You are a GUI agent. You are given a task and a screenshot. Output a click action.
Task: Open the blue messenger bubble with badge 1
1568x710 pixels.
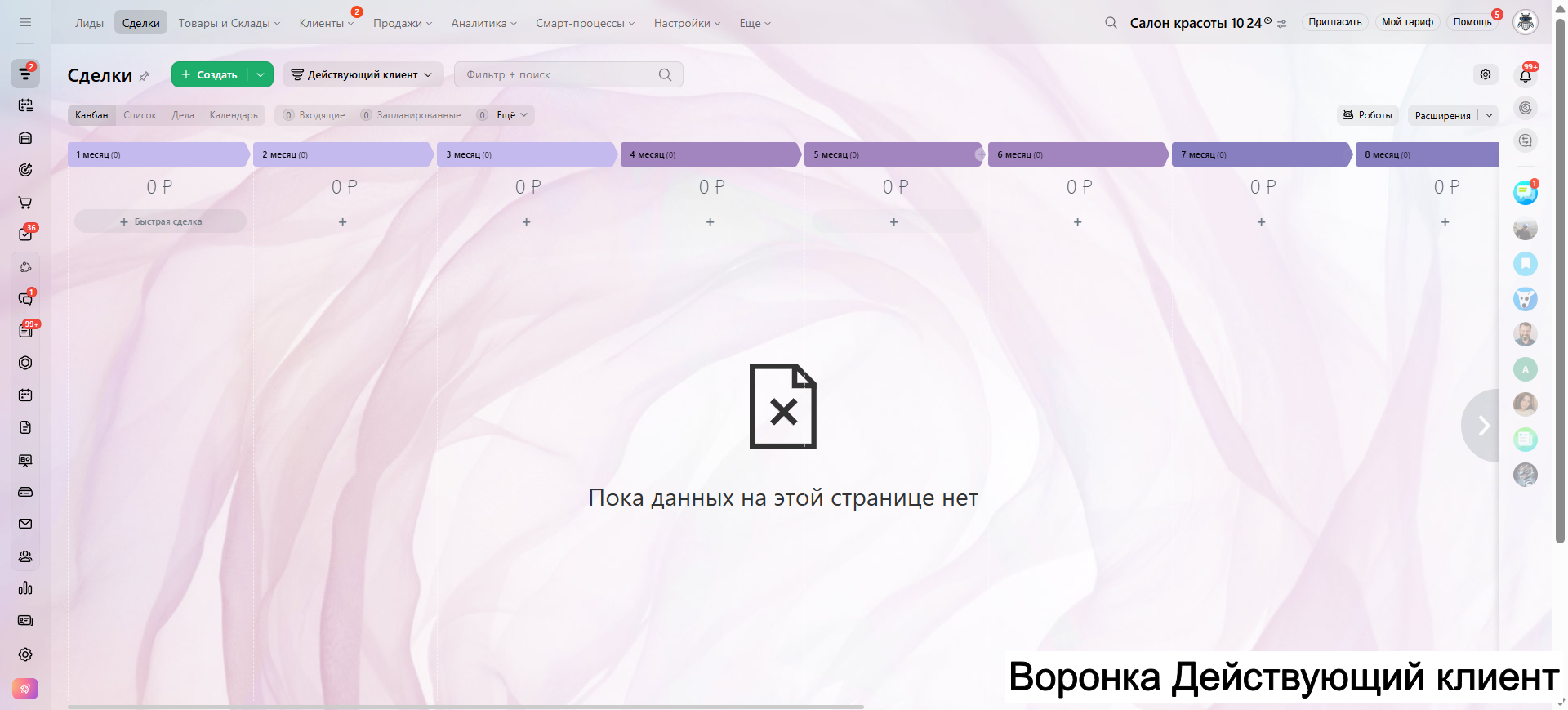point(1526,193)
